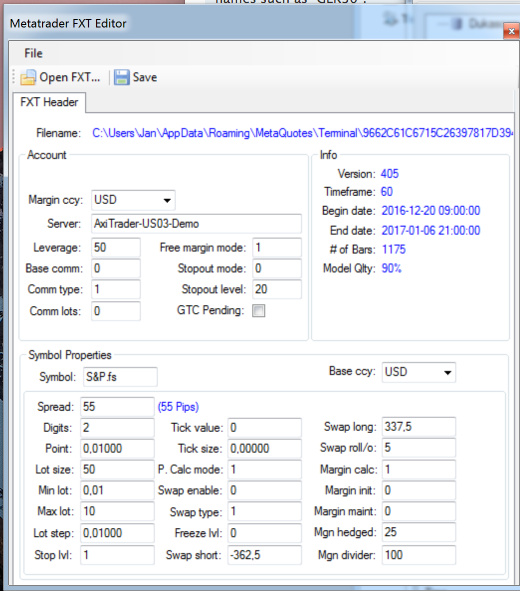
Task: Click the Model Qlty value 90%
Action: pos(392,268)
